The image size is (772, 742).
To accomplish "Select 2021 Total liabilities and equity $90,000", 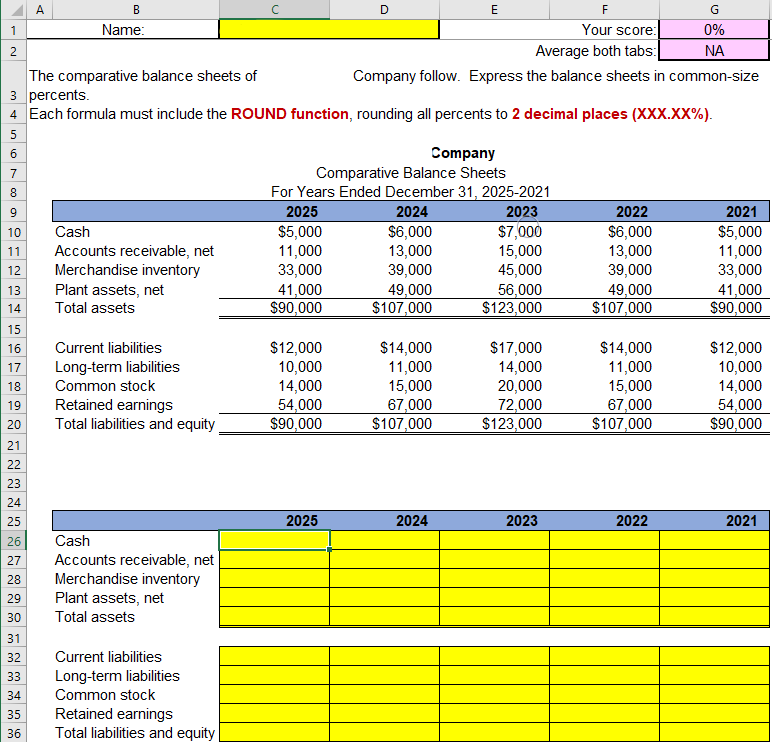I will coord(736,423).
